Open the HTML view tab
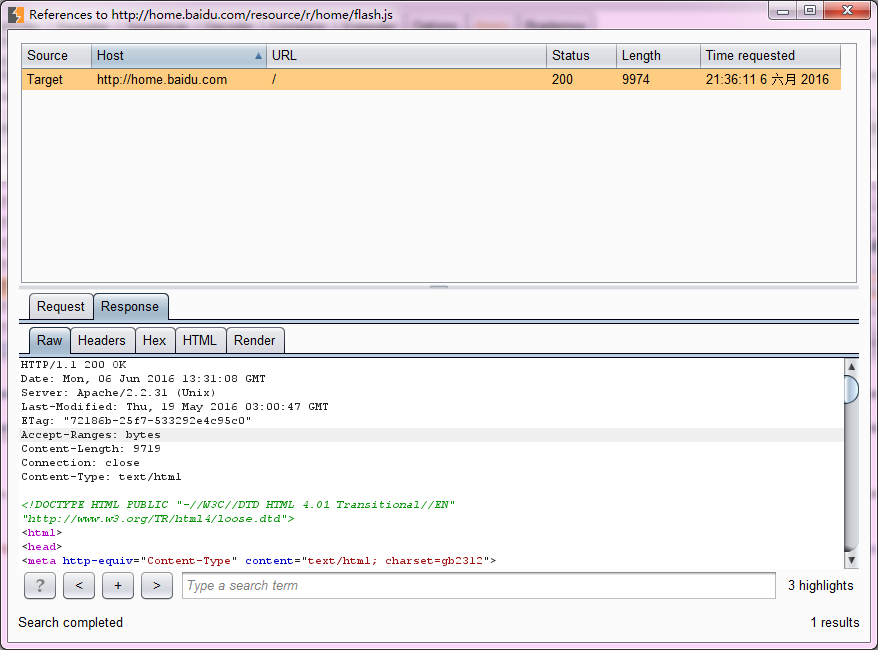 pos(200,340)
